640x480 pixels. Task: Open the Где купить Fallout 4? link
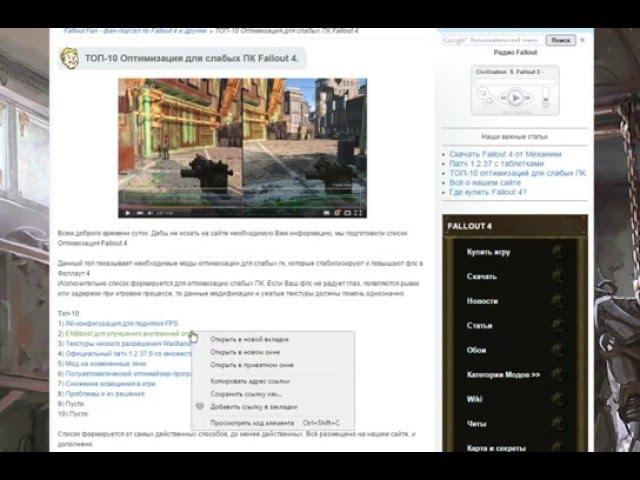[488, 192]
